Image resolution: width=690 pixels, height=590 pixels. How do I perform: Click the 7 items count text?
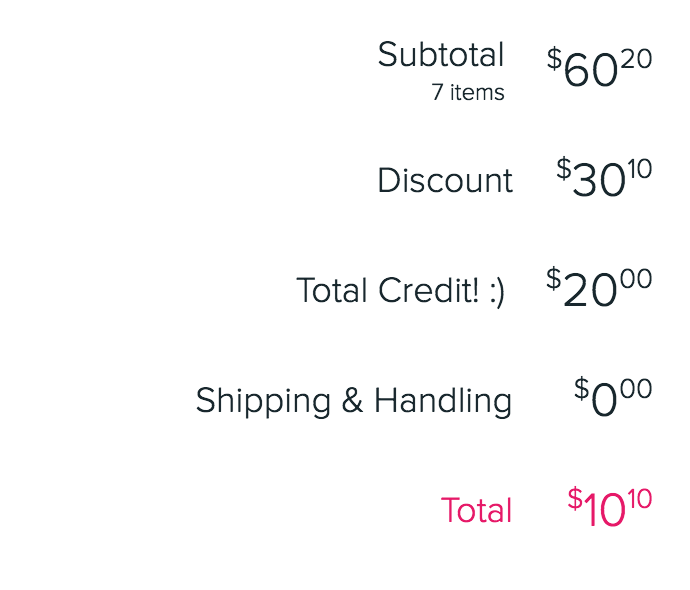(468, 92)
